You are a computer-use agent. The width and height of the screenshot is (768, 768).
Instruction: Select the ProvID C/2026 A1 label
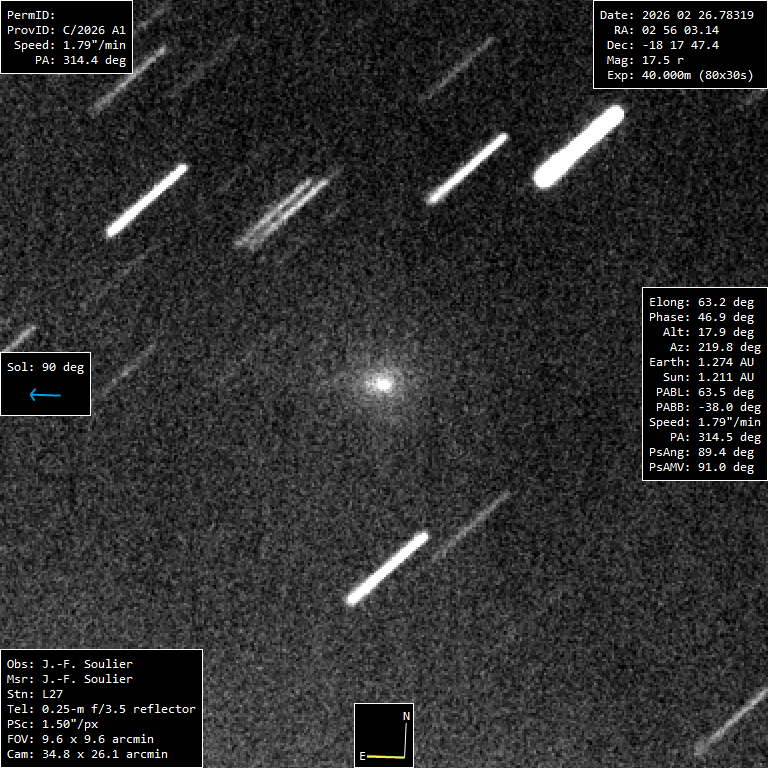click(67, 30)
